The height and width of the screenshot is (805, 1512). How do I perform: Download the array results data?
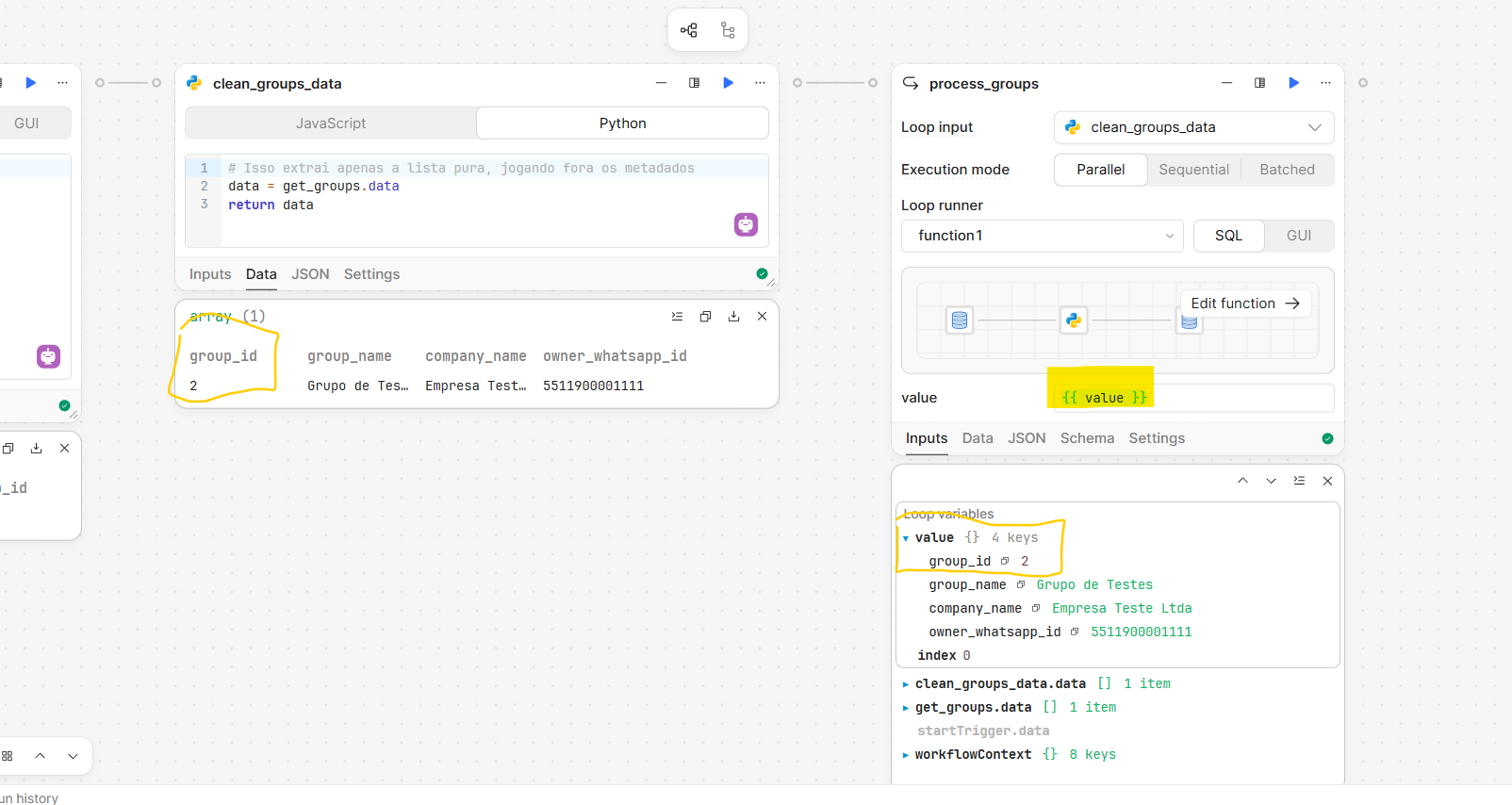[x=733, y=317]
